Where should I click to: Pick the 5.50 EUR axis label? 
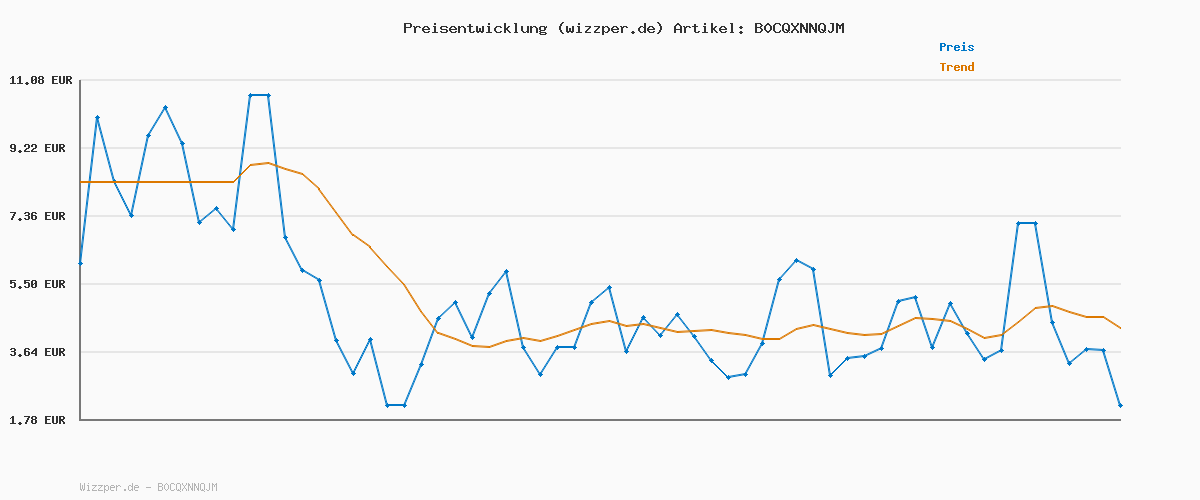pyautogui.click(x=40, y=284)
